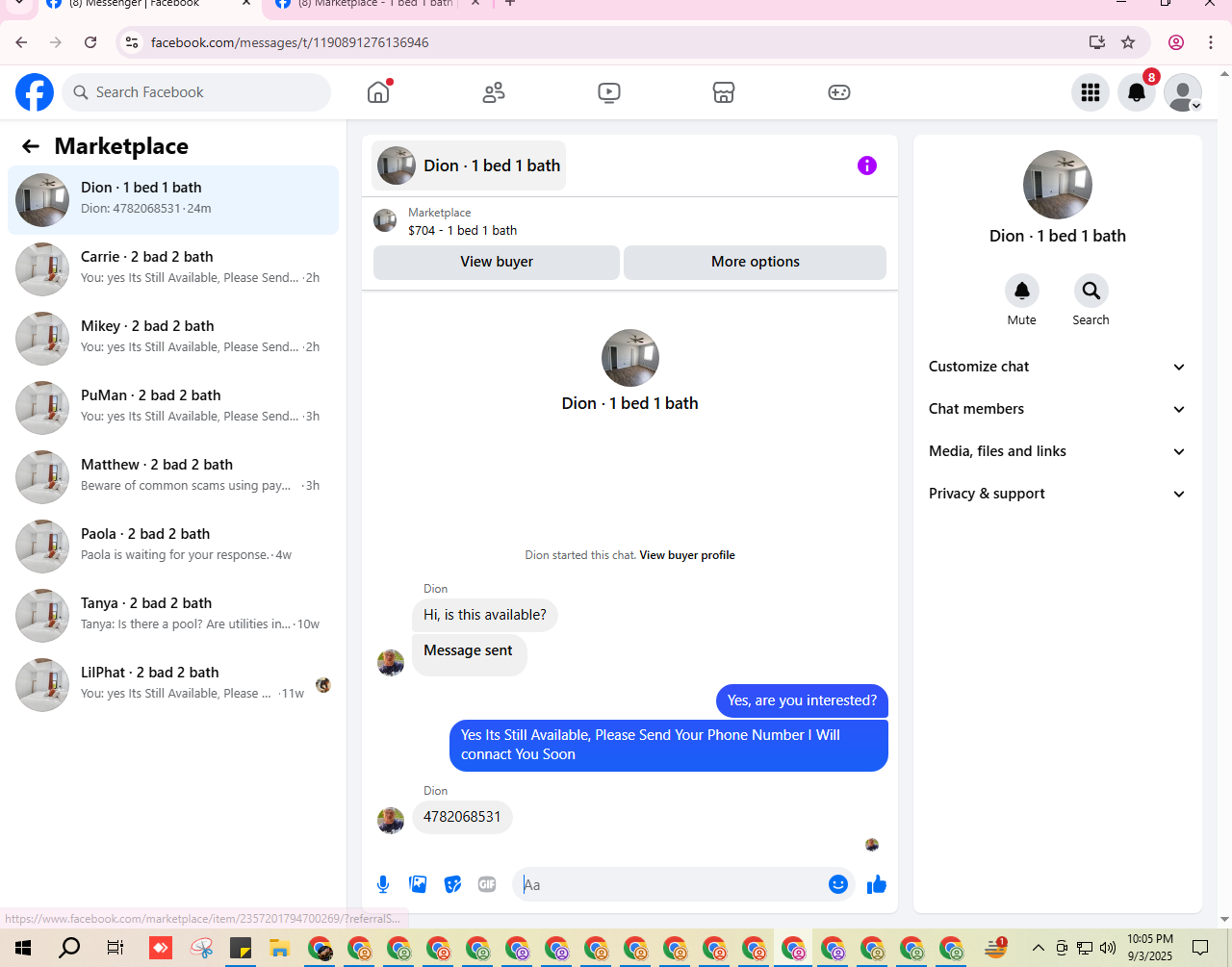Mute the Dion conversation
1232x967 pixels.
1022,291
